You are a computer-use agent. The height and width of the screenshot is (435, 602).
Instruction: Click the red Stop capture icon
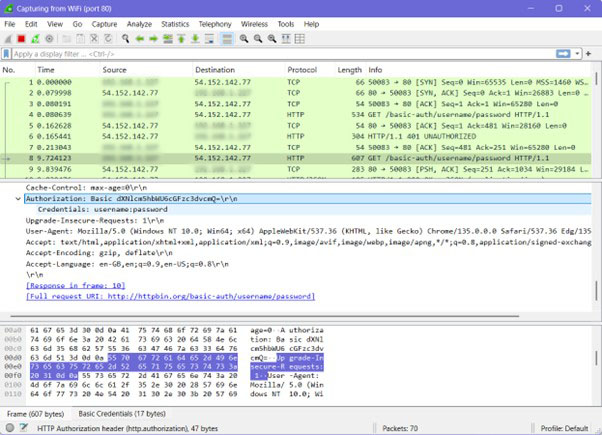pos(22,38)
